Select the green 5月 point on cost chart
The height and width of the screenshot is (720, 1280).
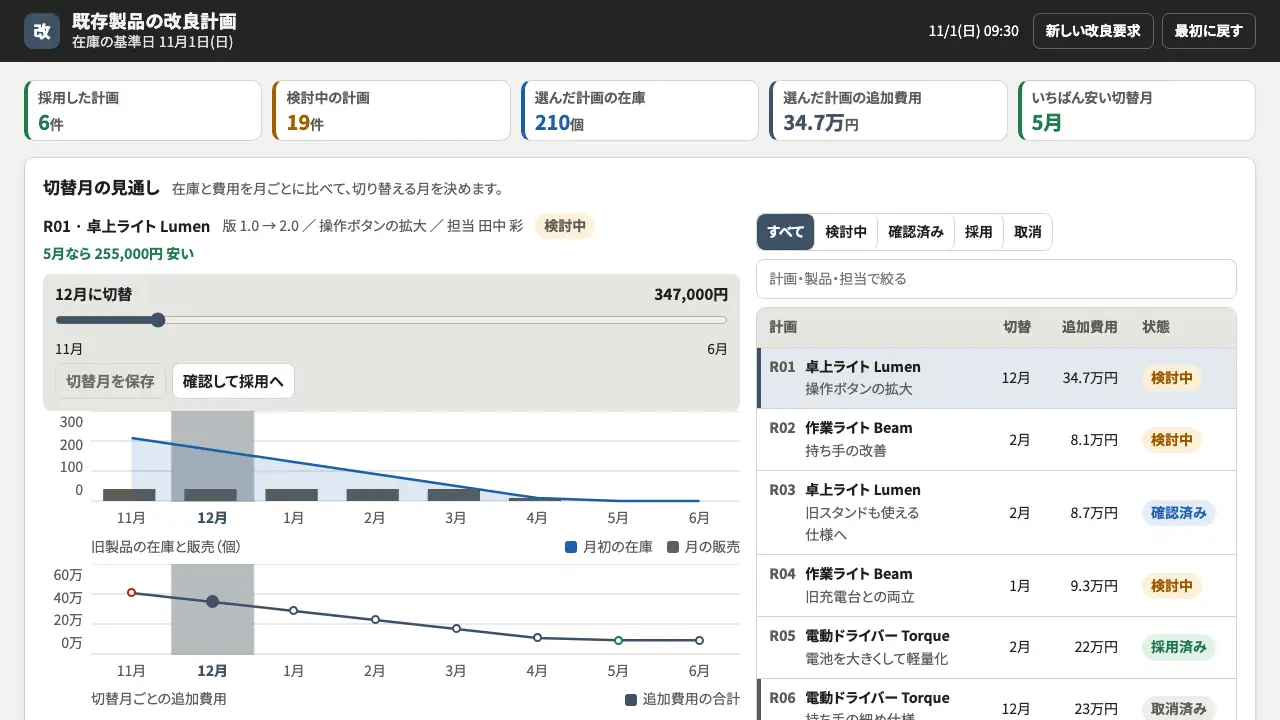pyautogui.click(x=618, y=640)
